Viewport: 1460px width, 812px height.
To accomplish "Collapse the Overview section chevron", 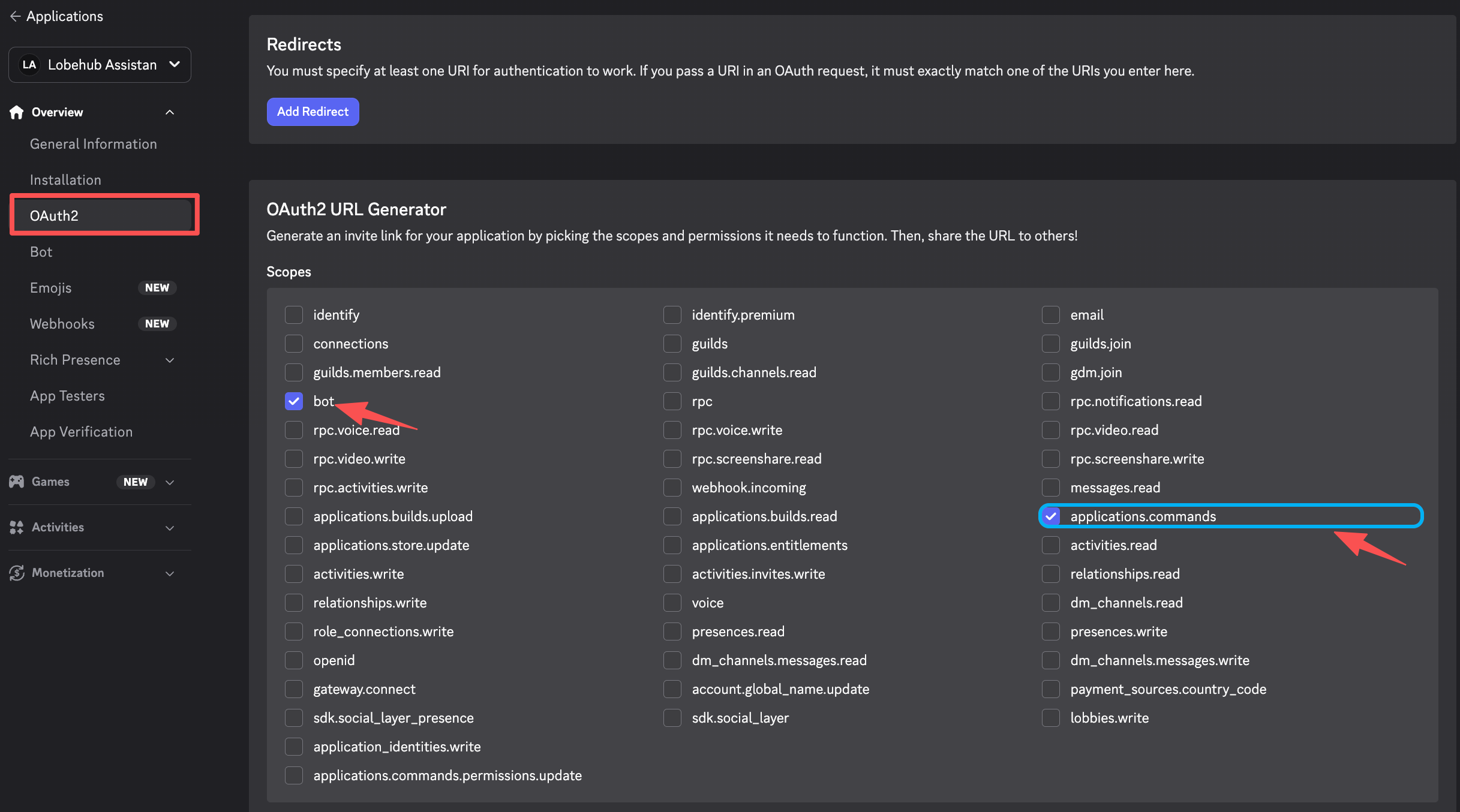I will tap(170, 112).
